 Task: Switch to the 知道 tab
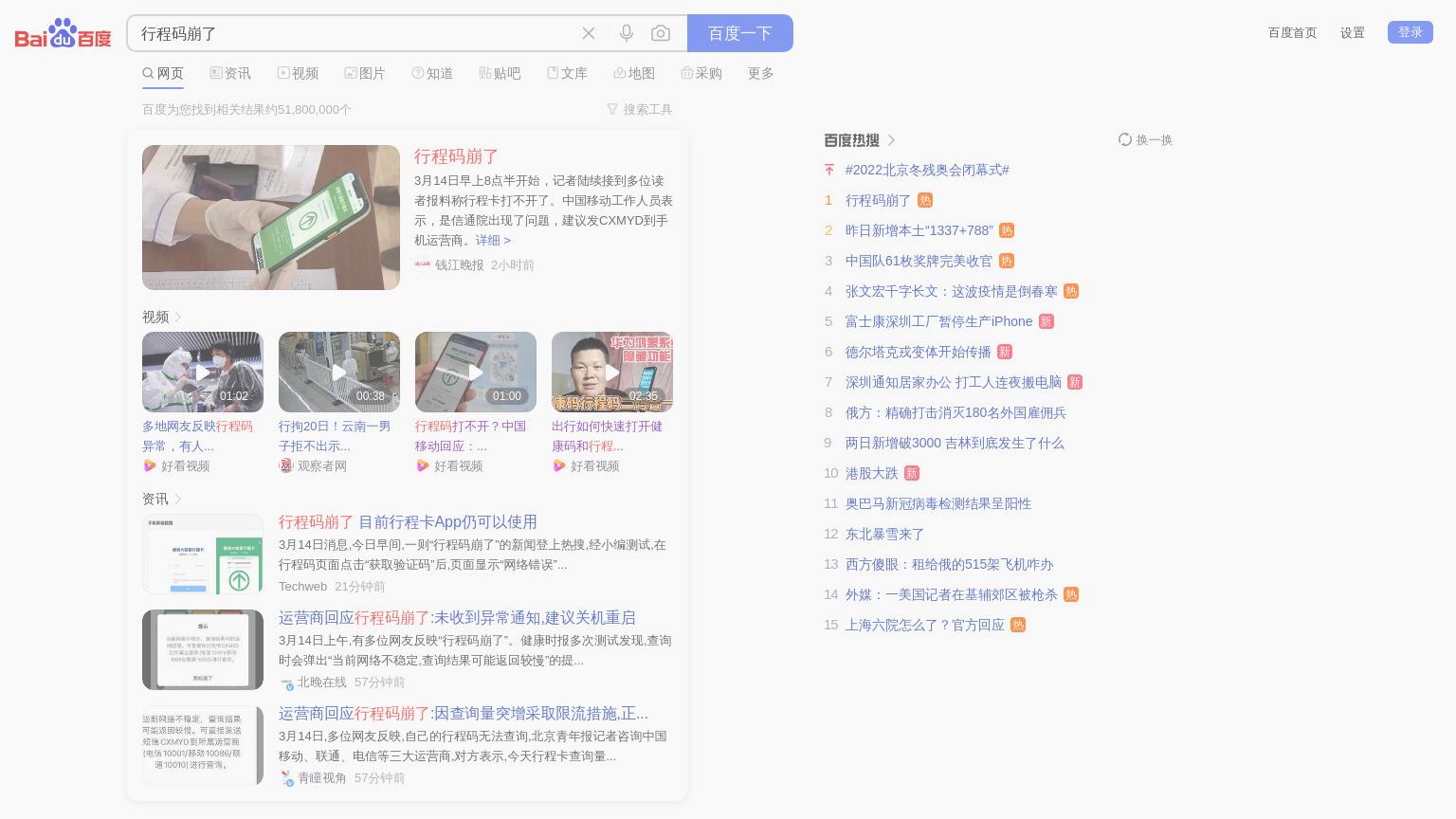point(432,73)
